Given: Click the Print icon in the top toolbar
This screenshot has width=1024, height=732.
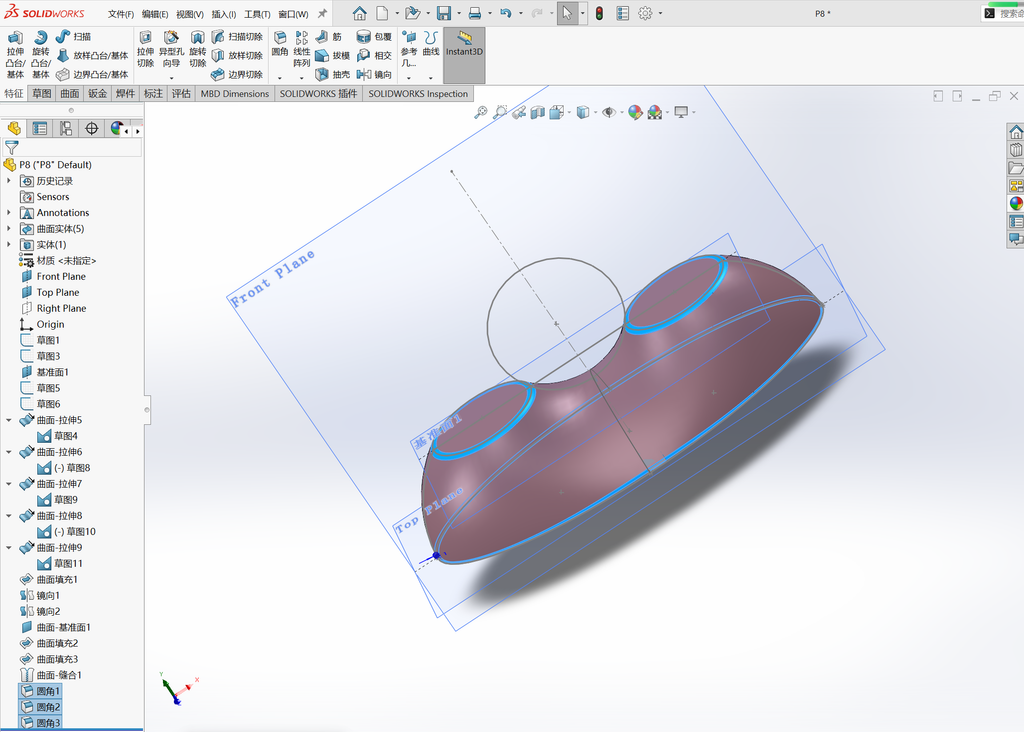Looking at the screenshot, I should pos(475,13).
